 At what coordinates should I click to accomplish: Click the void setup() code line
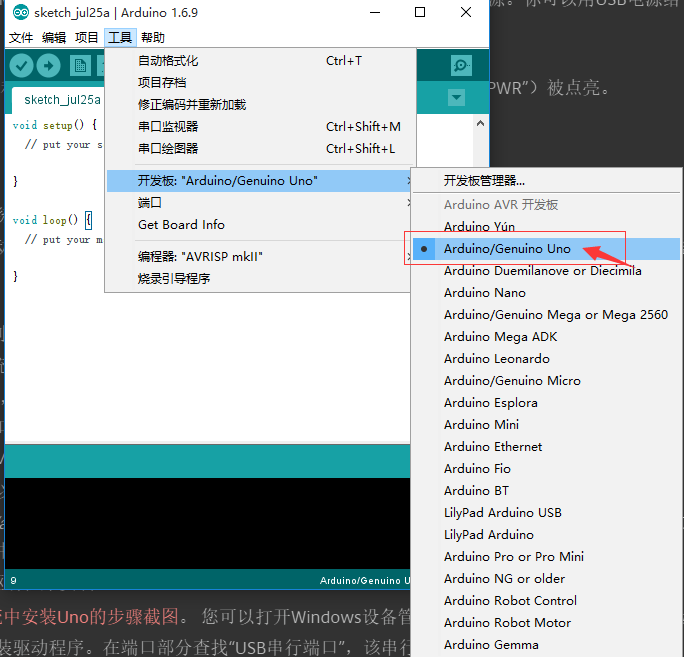[55, 125]
